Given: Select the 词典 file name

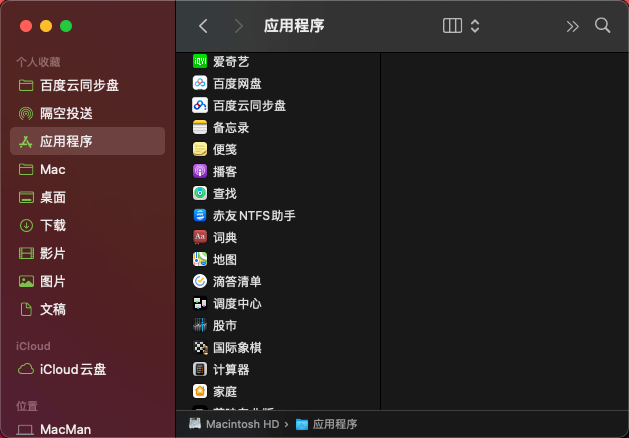Looking at the screenshot, I should [225, 238].
